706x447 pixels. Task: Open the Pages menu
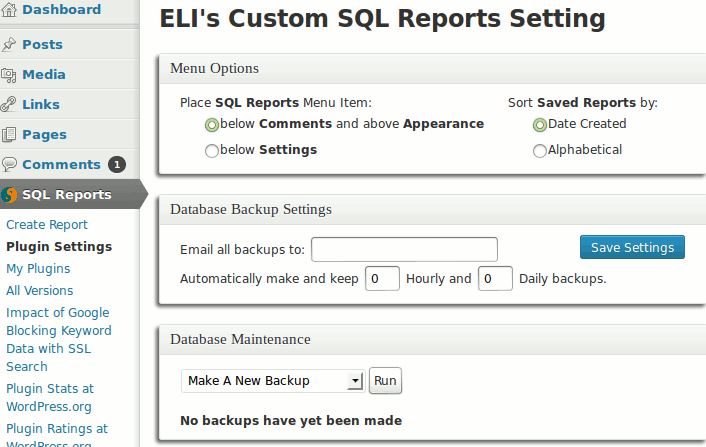45,135
